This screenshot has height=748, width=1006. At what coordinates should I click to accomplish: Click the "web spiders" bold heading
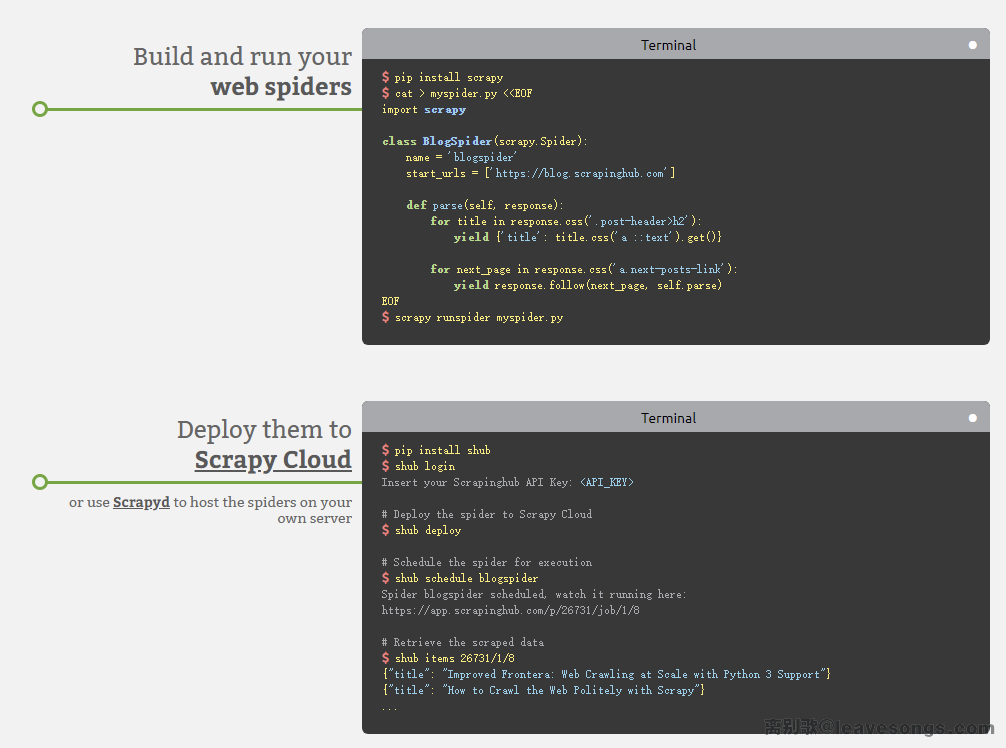281,87
